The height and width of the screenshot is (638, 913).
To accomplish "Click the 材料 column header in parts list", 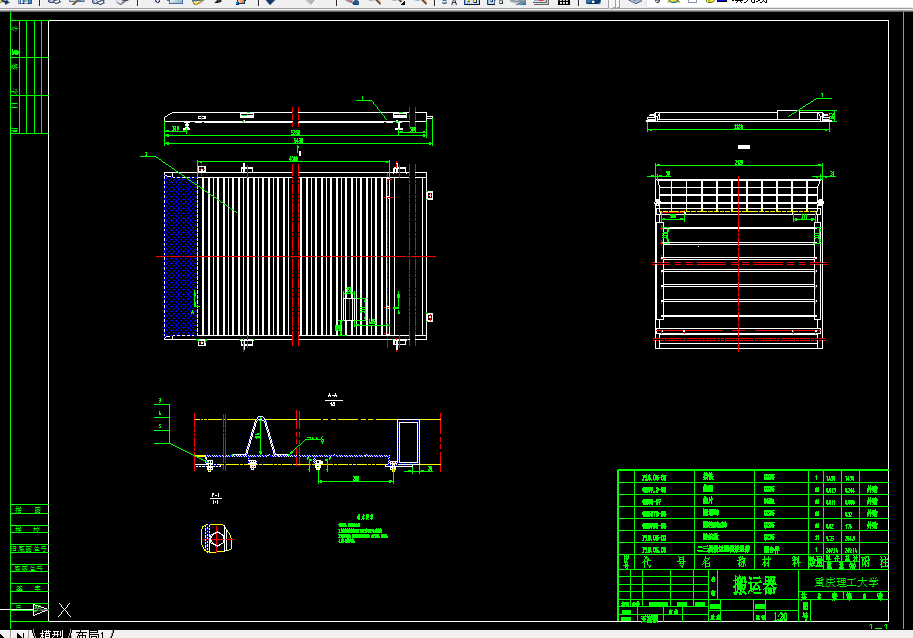I will tap(781, 562).
